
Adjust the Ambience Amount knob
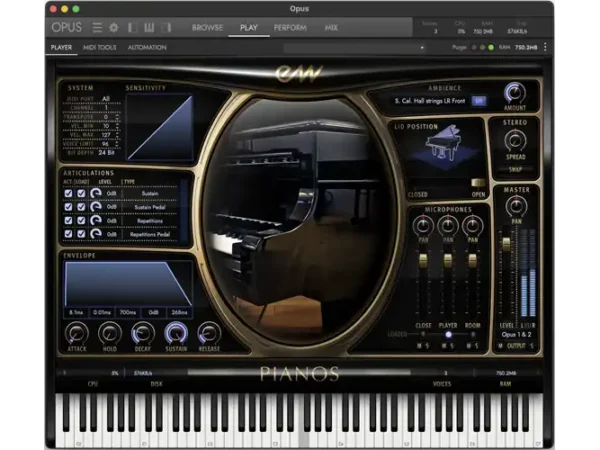coord(515,93)
